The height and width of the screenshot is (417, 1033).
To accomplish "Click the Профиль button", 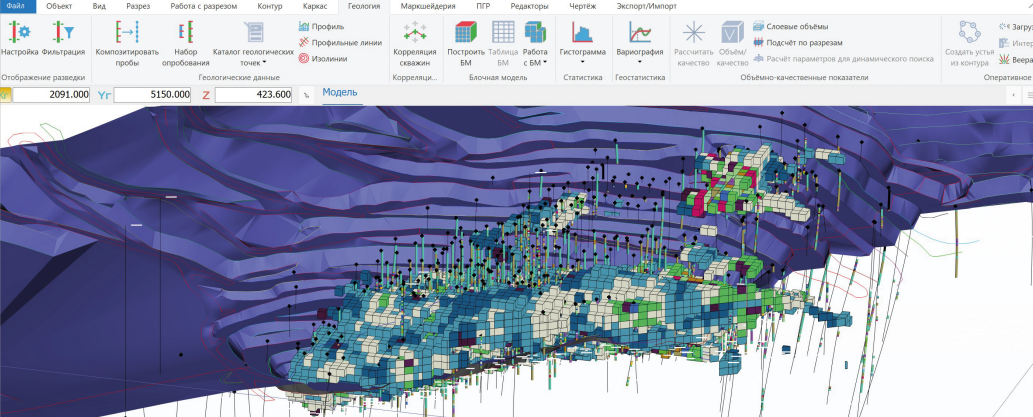I will tap(321, 26).
